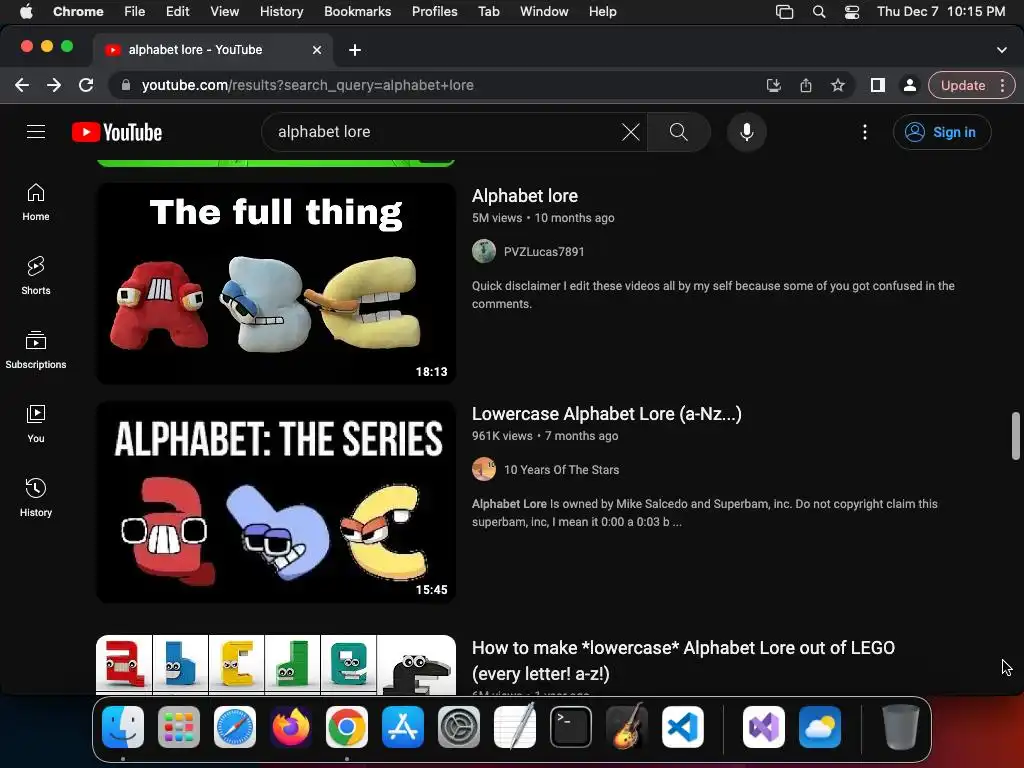Share this page from address bar

point(806,85)
